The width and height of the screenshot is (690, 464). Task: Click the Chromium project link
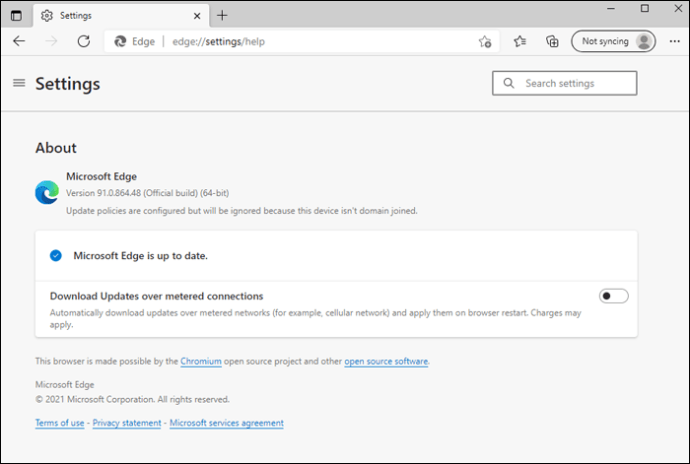coord(201,361)
